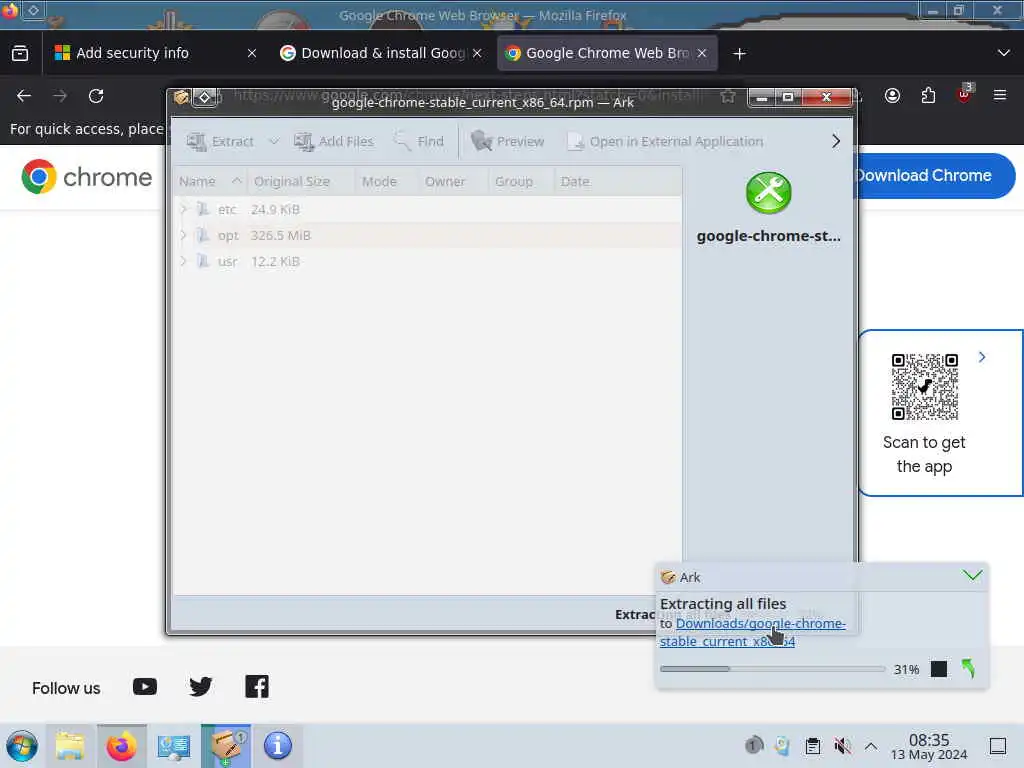The width and height of the screenshot is (1024, 768).
Task: Expand the etc folder in the archive
Action: pyautogui.click(x=184, y=209)
